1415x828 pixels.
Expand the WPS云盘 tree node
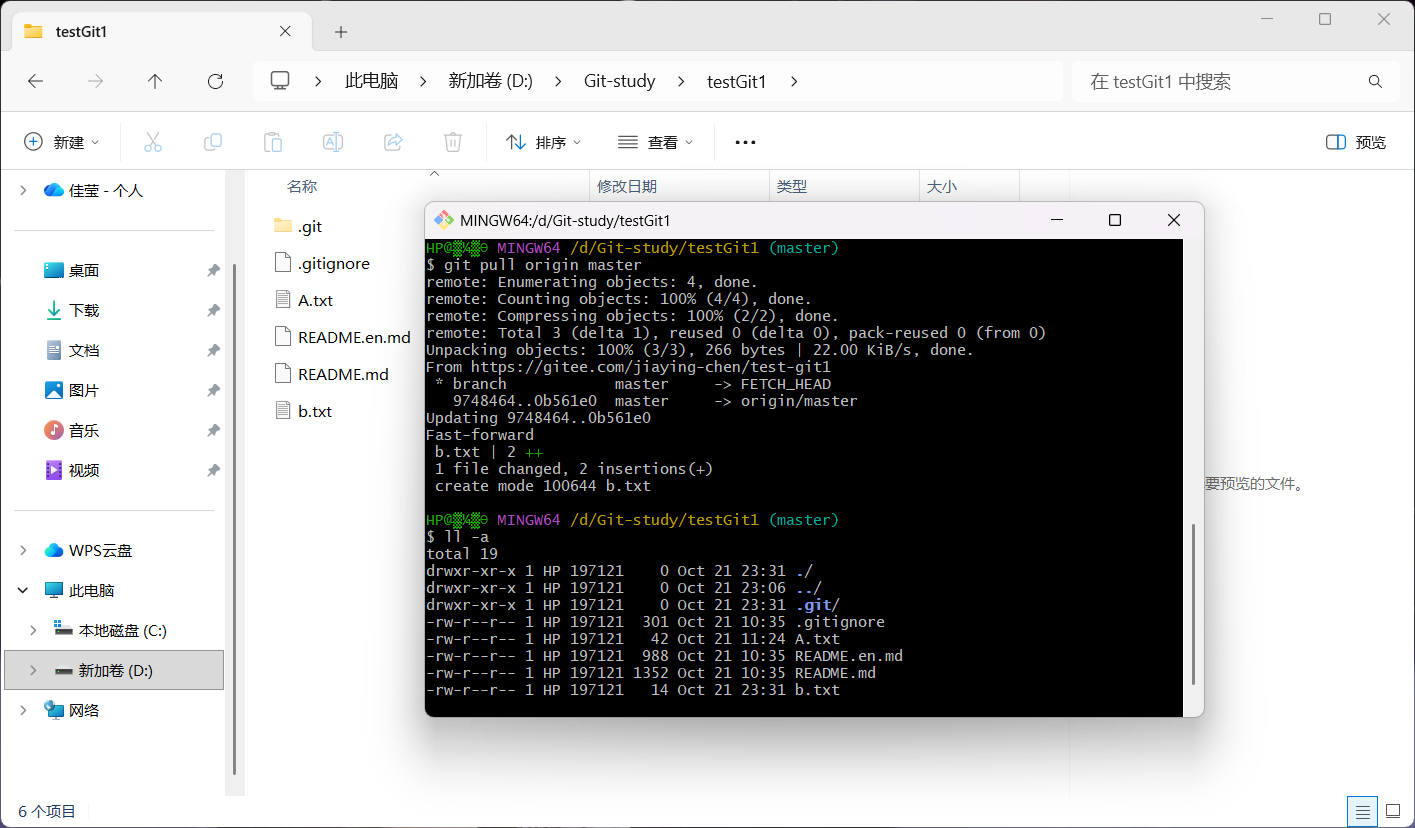pos(23,550)
